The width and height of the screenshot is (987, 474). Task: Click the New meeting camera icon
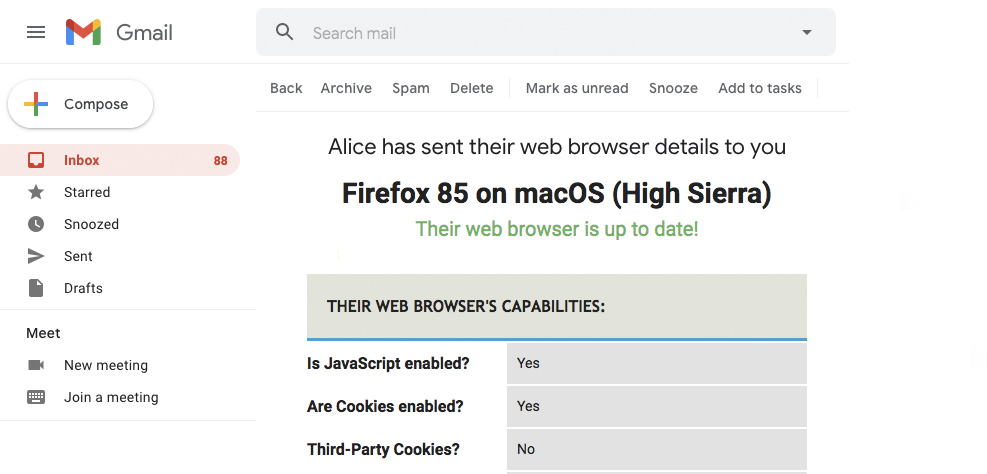click(x=36, y=365)
